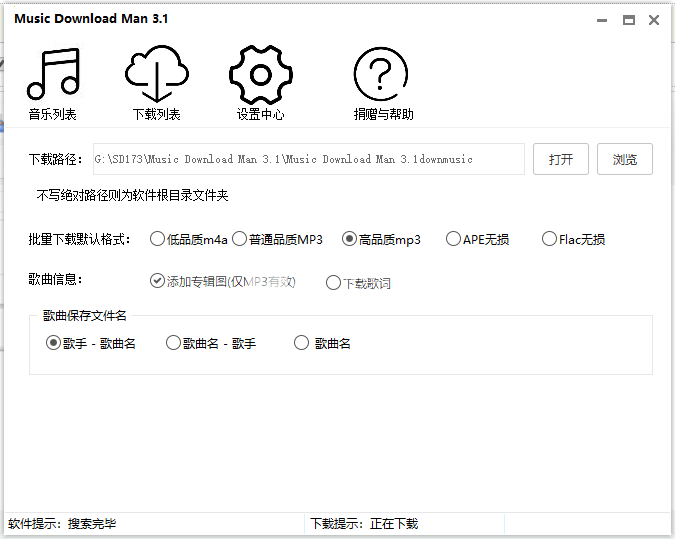Click the Music Download Man 3.1 title

point(91,19)
